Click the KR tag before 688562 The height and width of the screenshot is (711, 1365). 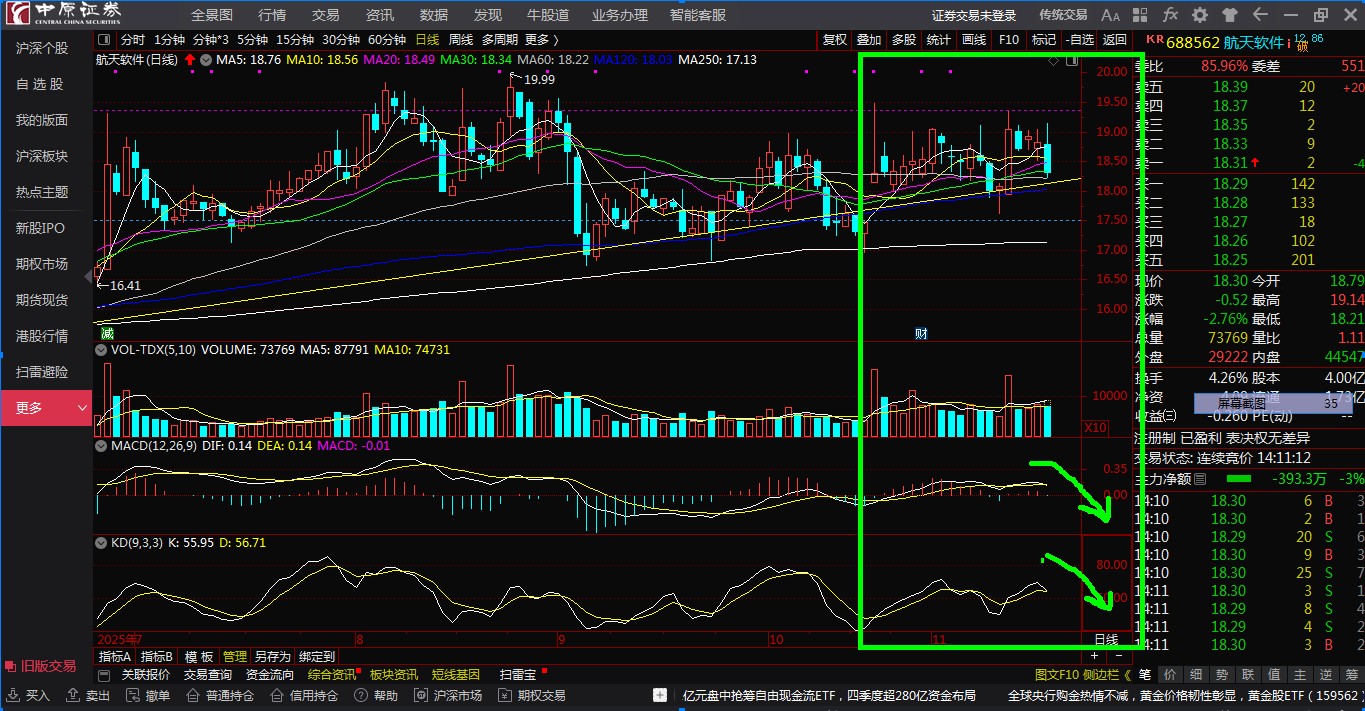[x=1154, y=40]
